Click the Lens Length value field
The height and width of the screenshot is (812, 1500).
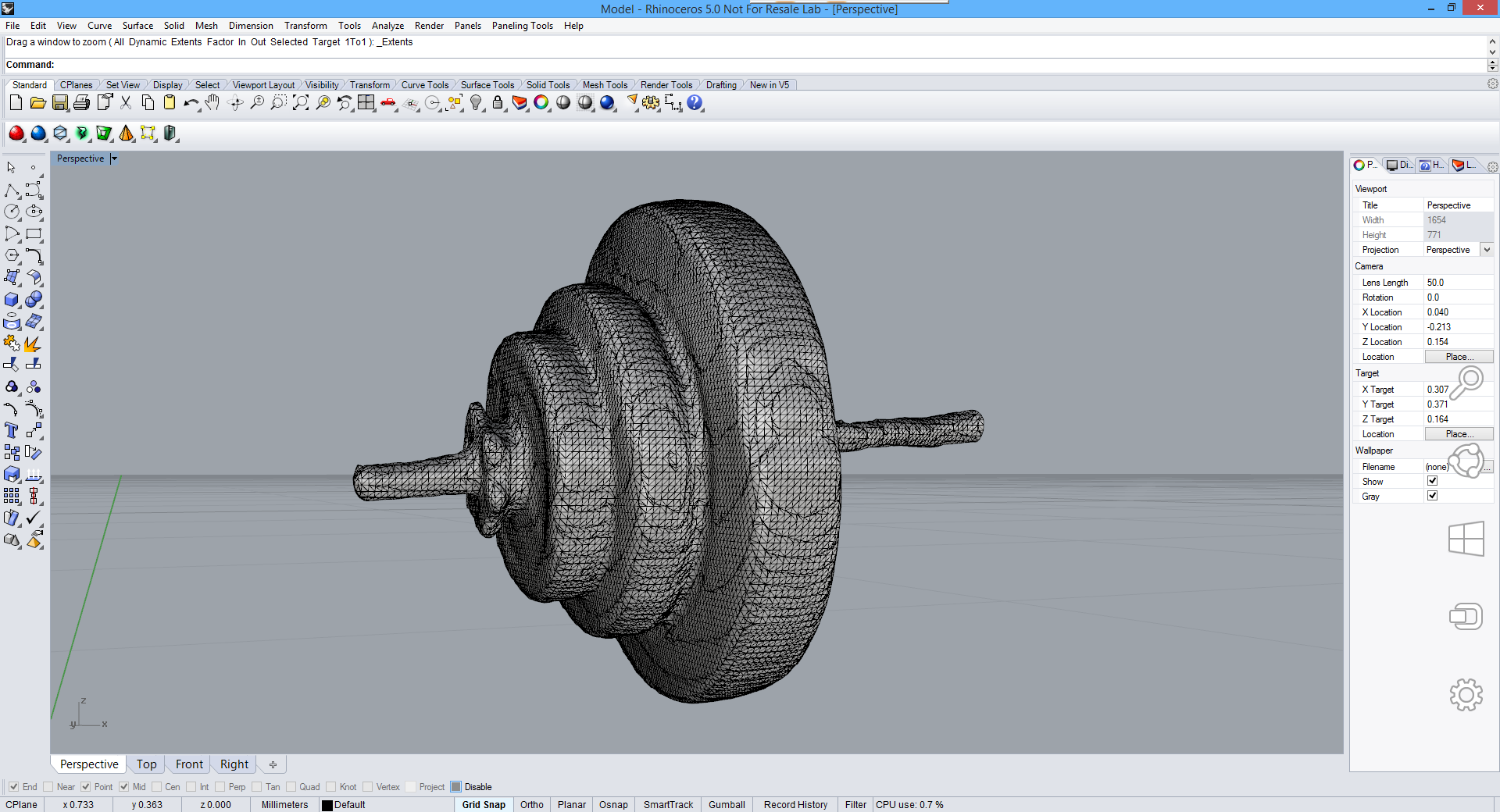pyautogui.click(x=1458, y=283)
